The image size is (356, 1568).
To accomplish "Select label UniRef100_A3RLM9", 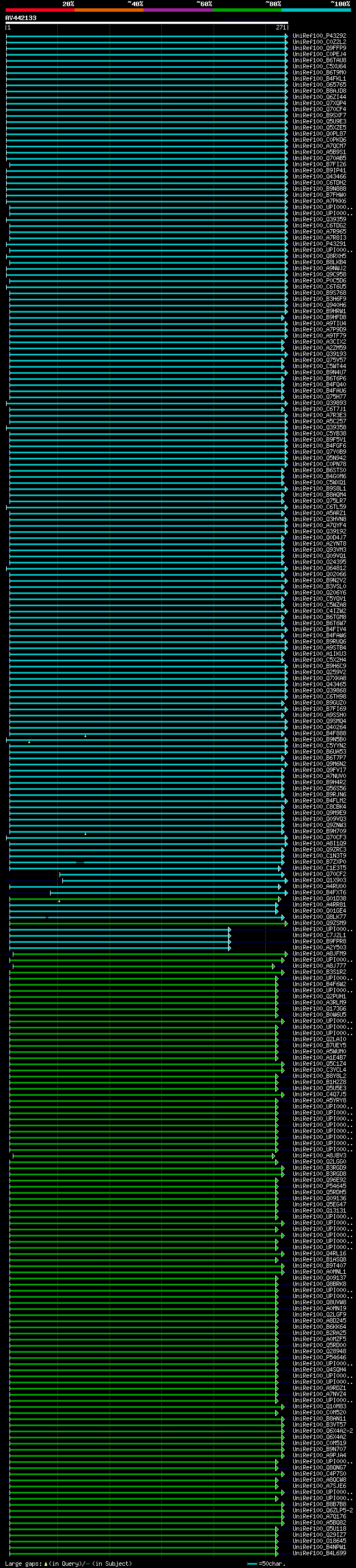I will 319,1003.
